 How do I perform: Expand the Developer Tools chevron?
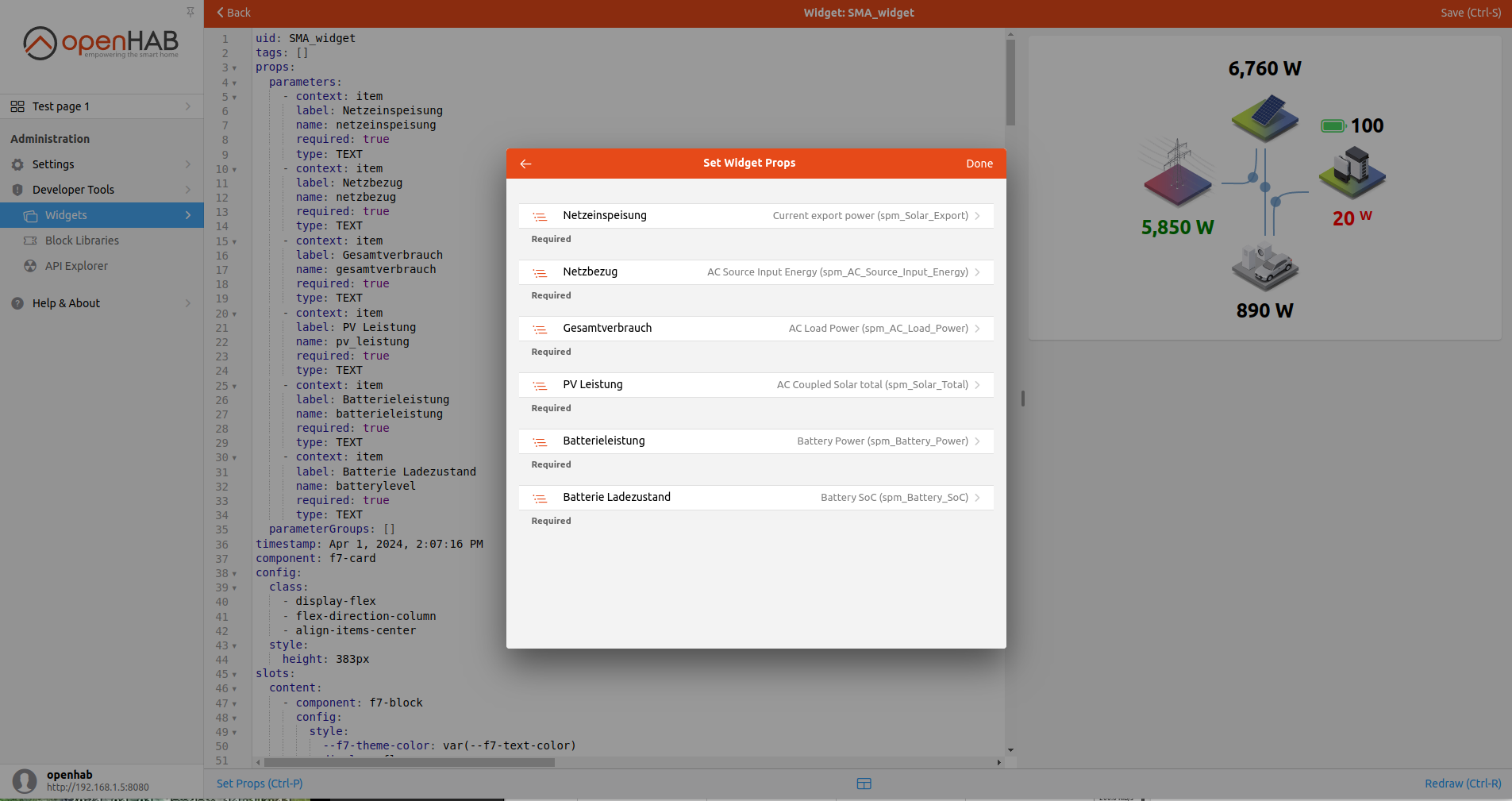(188, 190)
